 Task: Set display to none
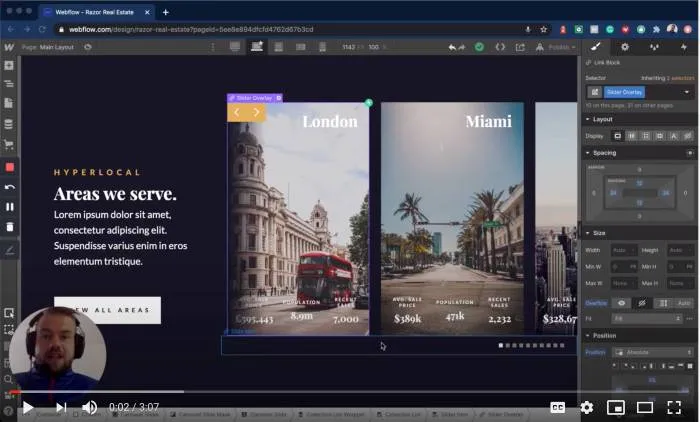tap(688, 136)
